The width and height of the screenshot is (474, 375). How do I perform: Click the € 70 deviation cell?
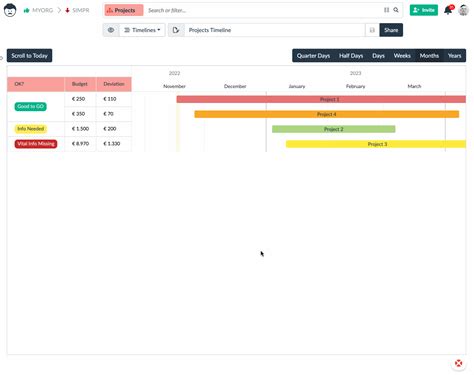tap(114, 114)
